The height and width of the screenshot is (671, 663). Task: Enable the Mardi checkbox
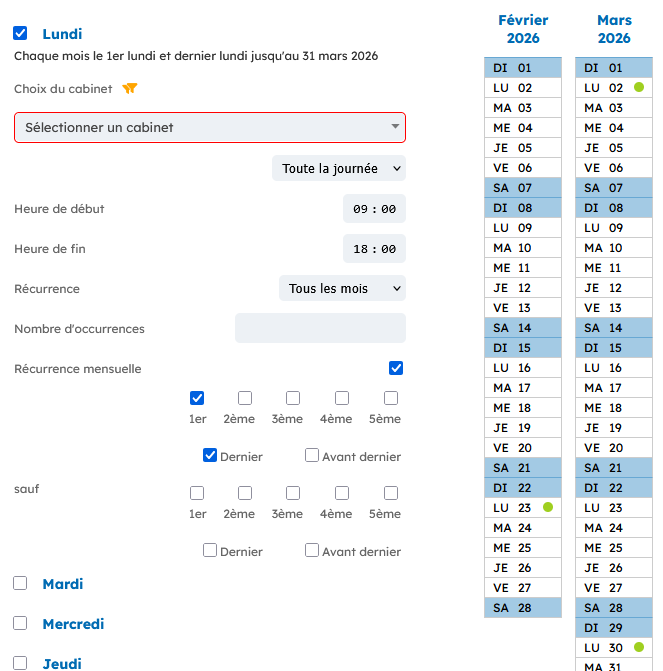pyautogui.click(x=20, y=583)
